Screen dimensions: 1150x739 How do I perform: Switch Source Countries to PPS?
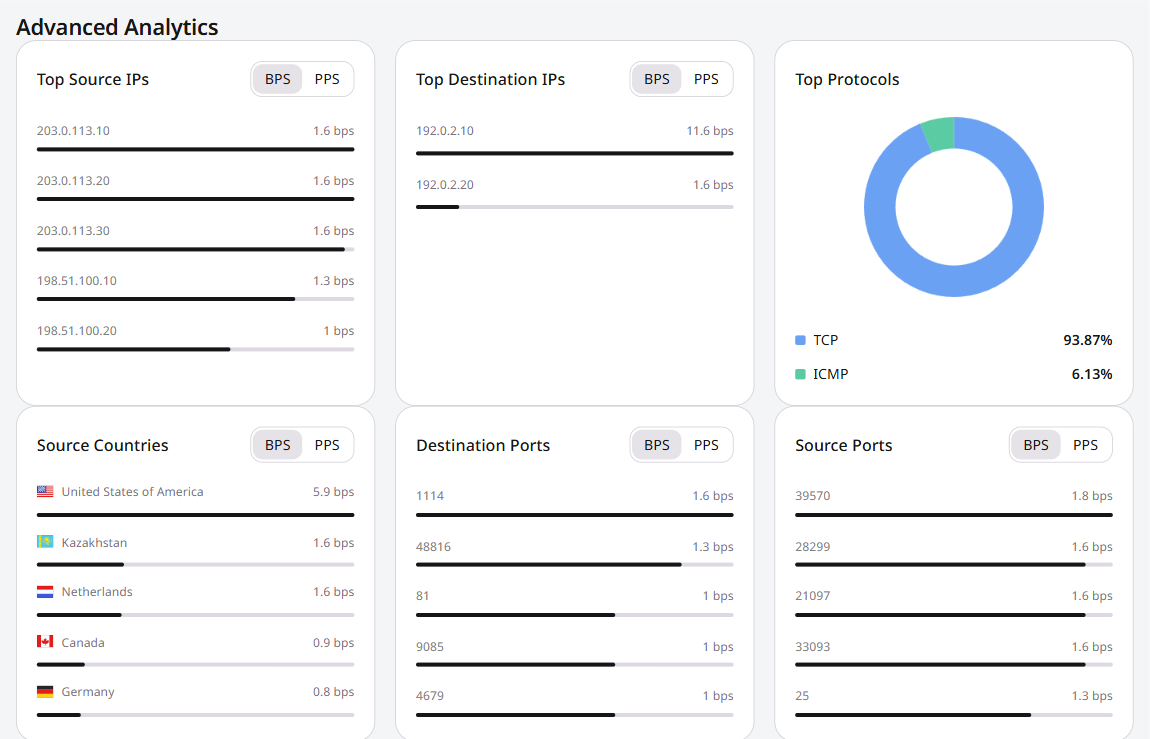(x=327, y=445)
